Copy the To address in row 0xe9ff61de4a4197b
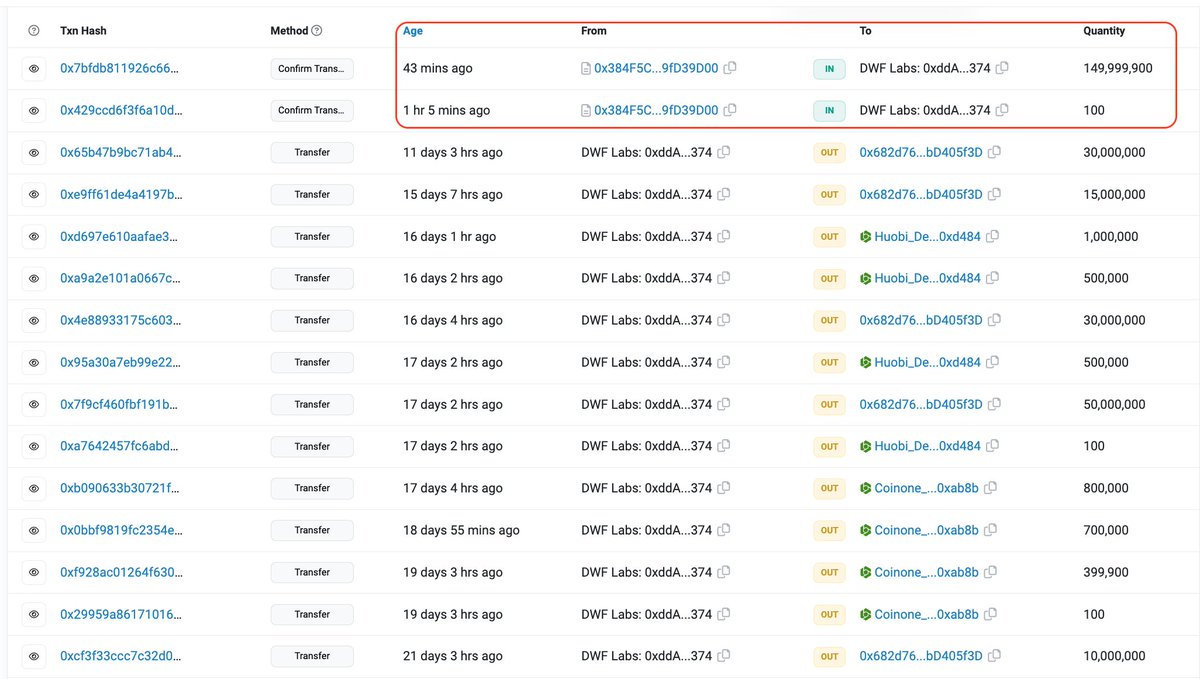 click(x=994, y=194)
